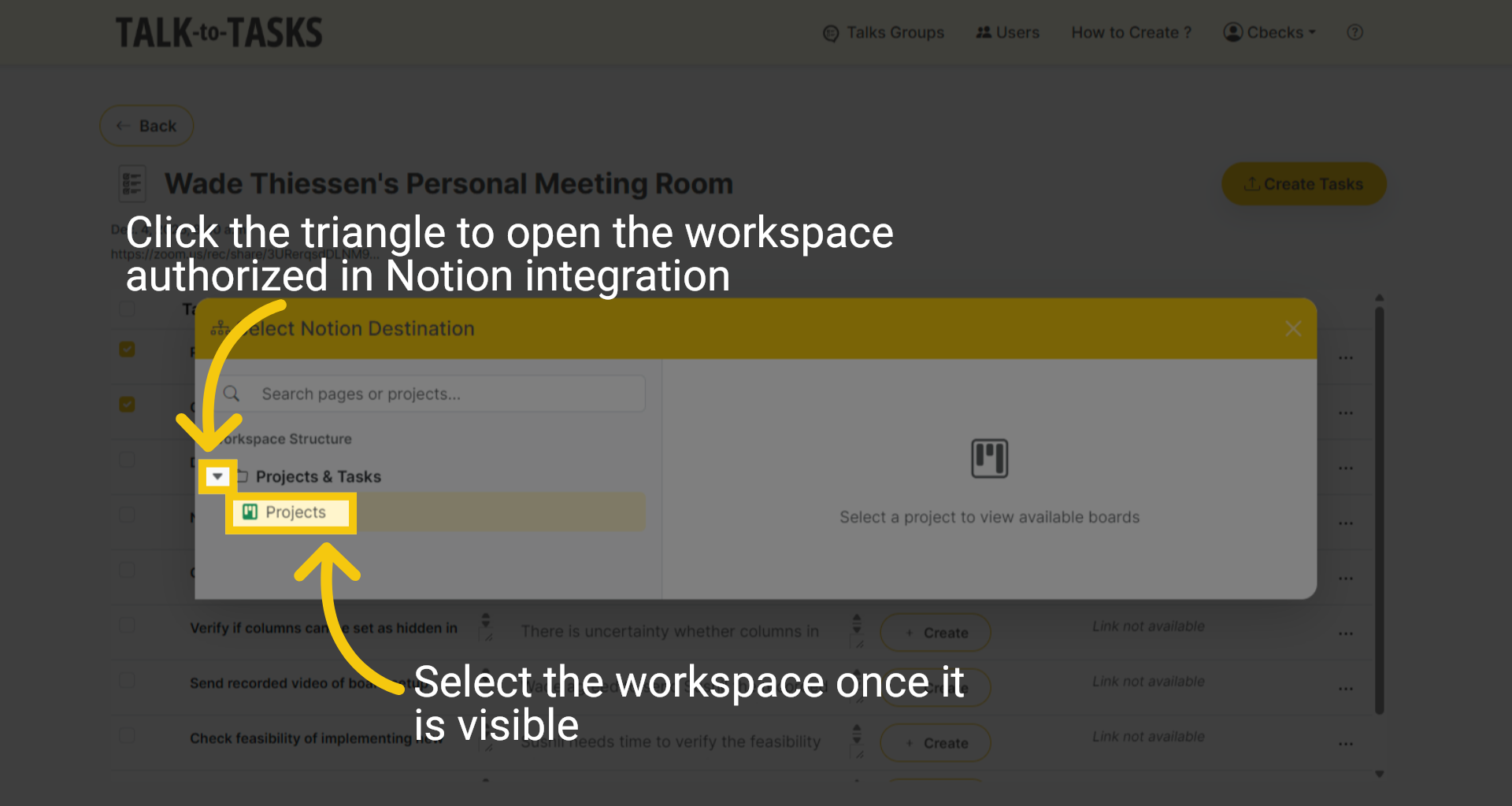The height and width of the screenshot is (806, 1512).
Task: Click the page scrollbar down arrow
Action: coord(1380,775)
